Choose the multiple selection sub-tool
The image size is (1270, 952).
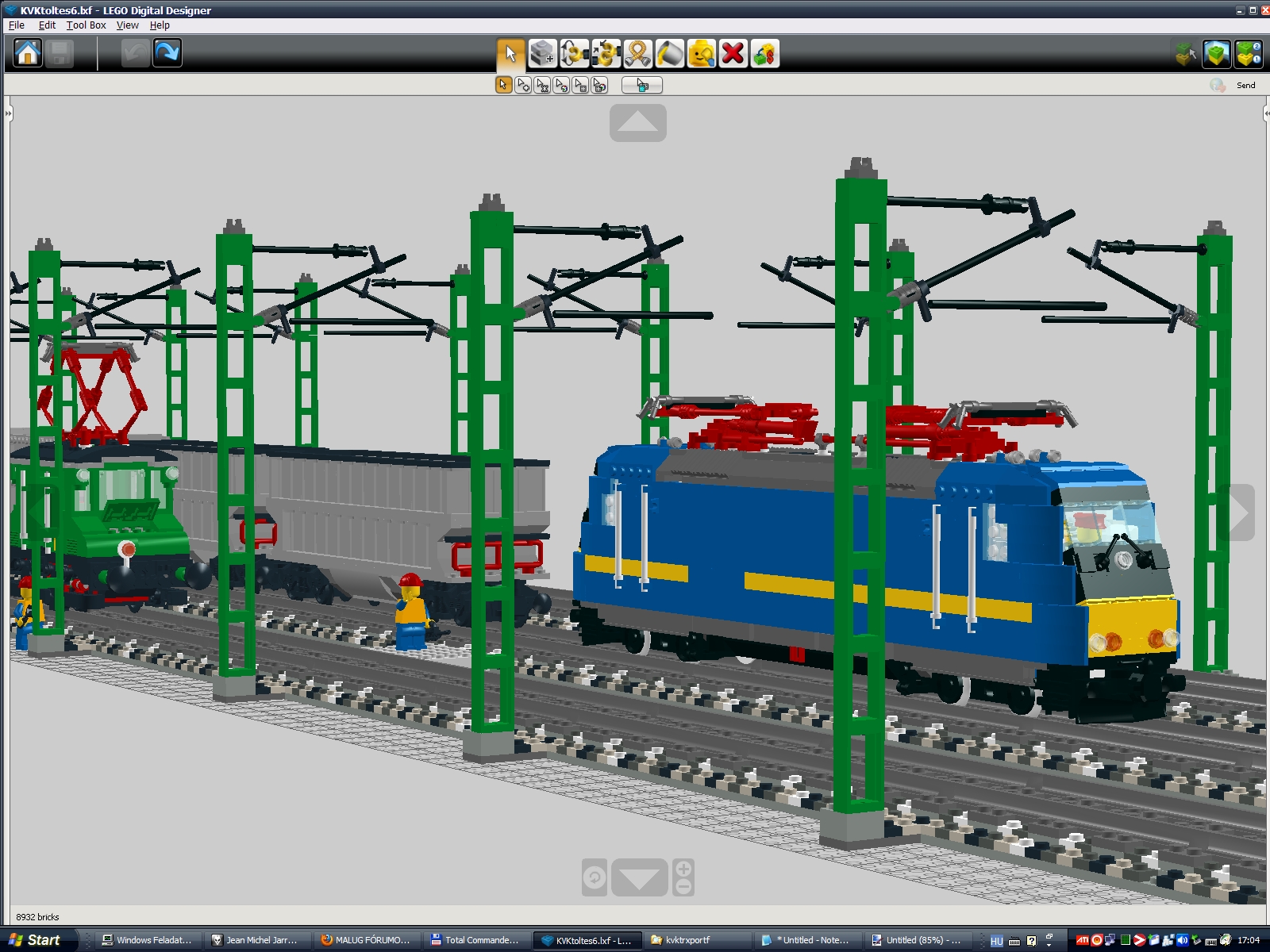(522, 85)
